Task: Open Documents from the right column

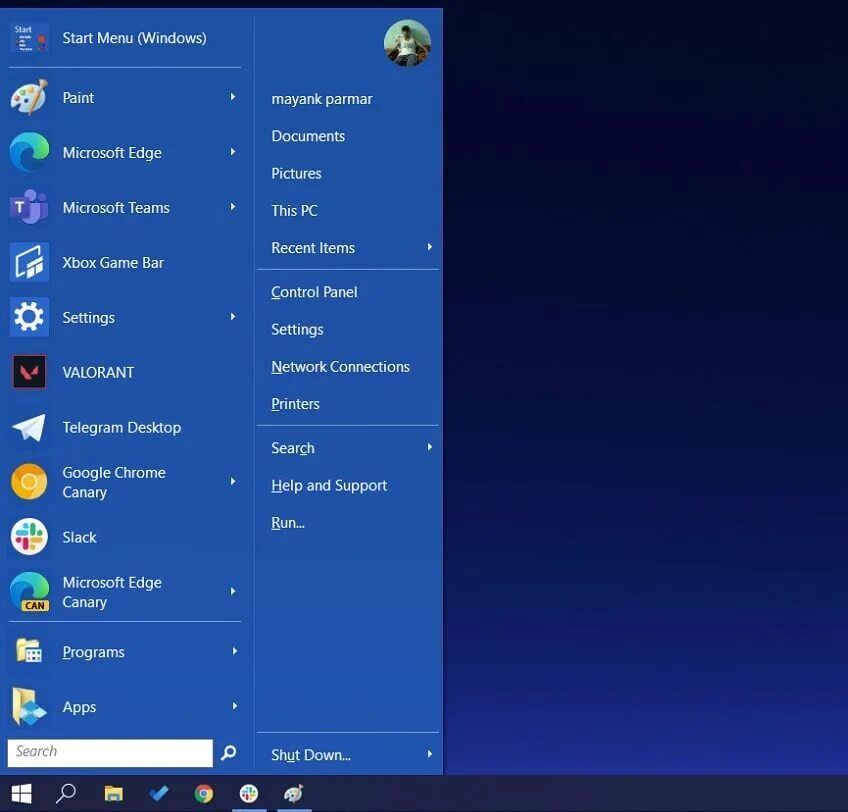Action: [308, 136]
